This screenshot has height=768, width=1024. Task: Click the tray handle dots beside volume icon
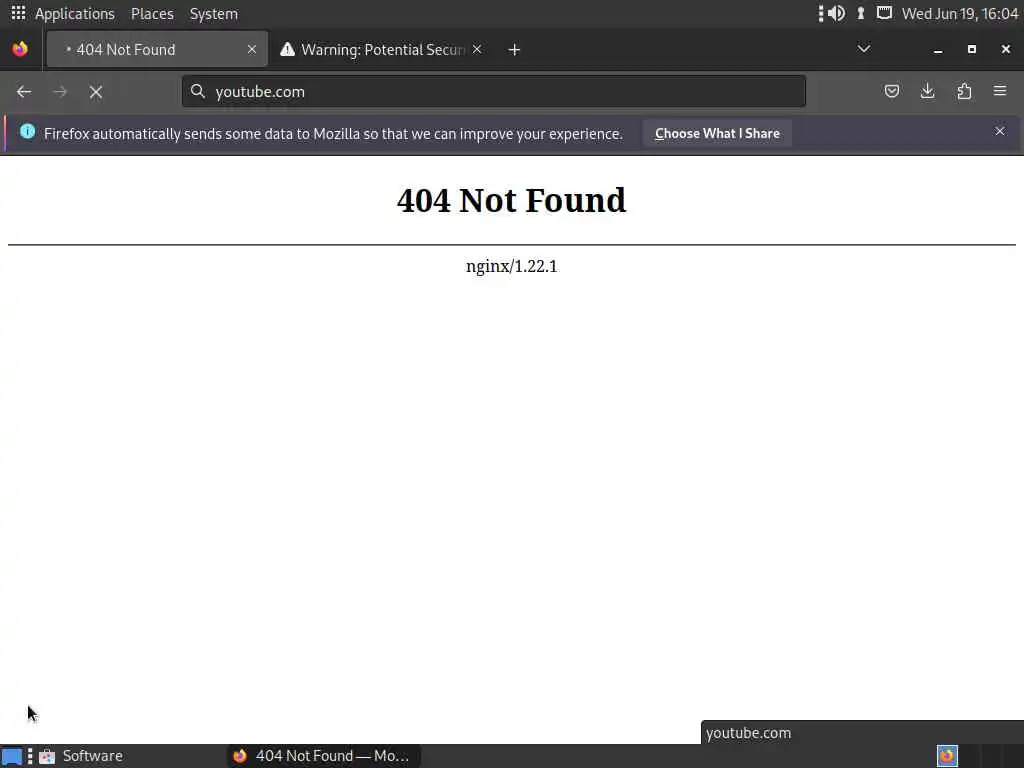[x=821, y=13]
